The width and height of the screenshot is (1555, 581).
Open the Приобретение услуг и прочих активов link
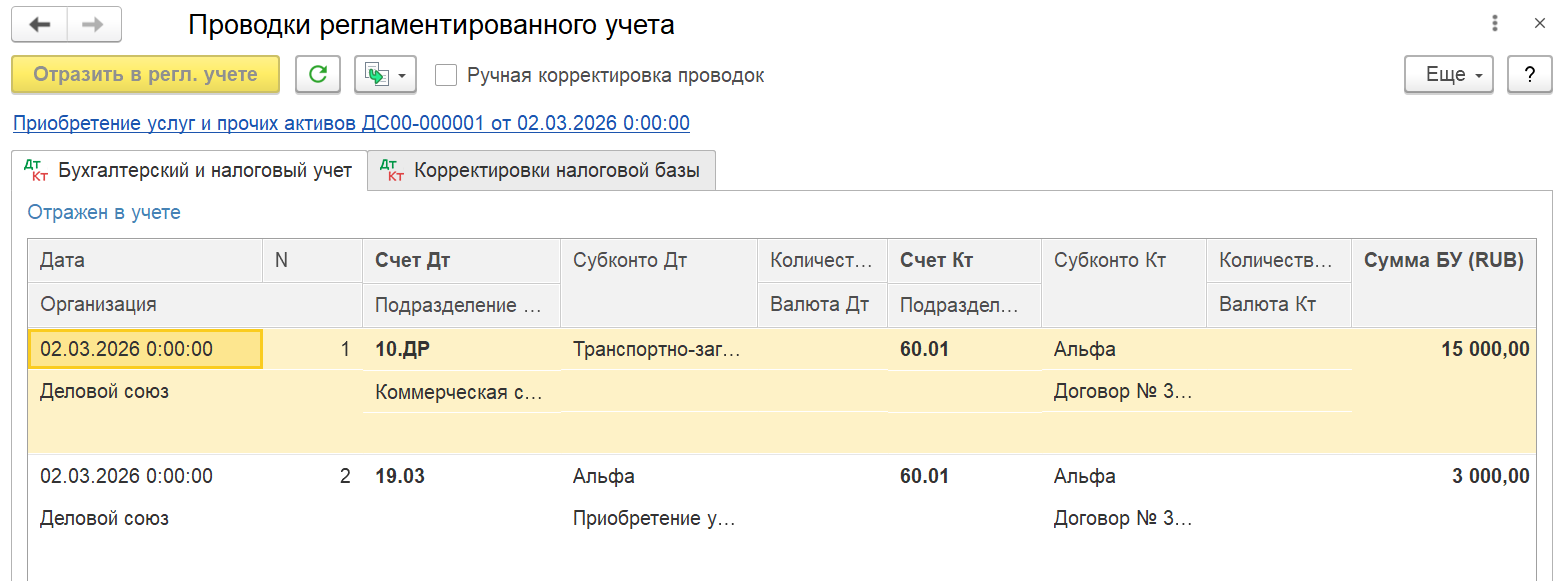click(x=351, y=123)
